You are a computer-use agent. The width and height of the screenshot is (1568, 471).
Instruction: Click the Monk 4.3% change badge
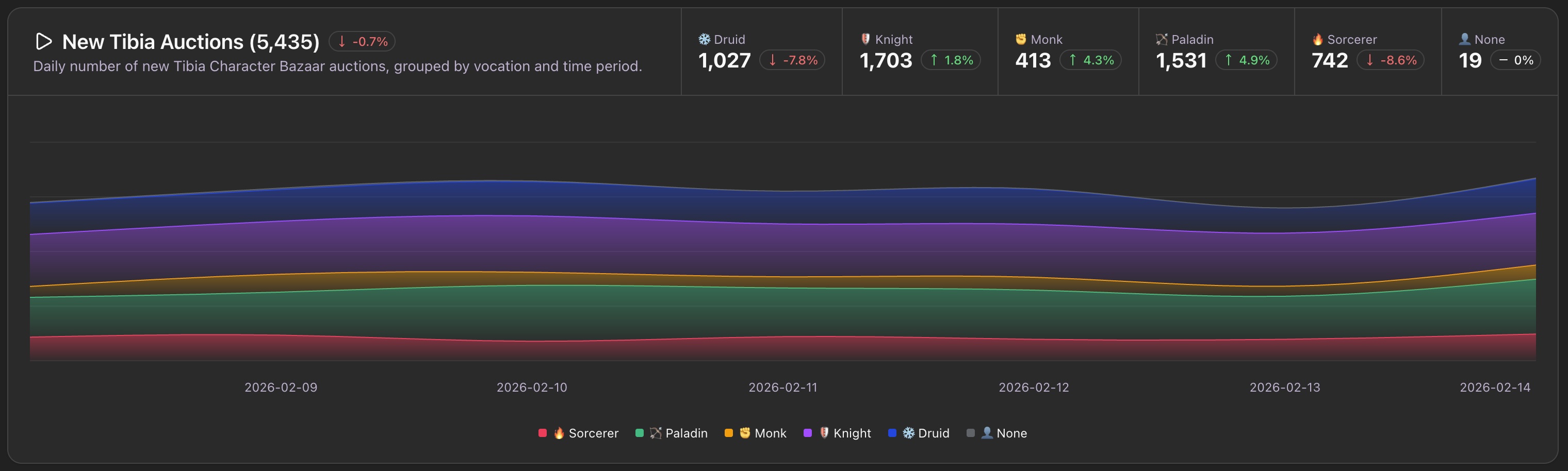click(x=1091, y=60)
